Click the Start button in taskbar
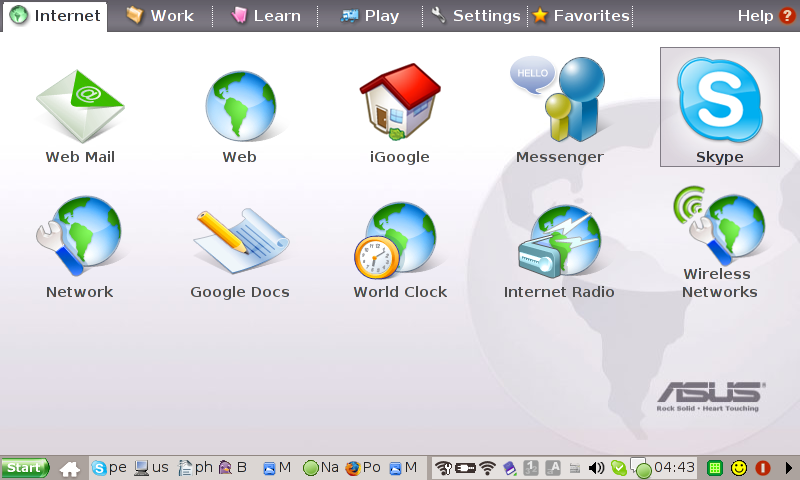This screenshot has width=800, height=480. pyautogui.click(x=25, y=468)
